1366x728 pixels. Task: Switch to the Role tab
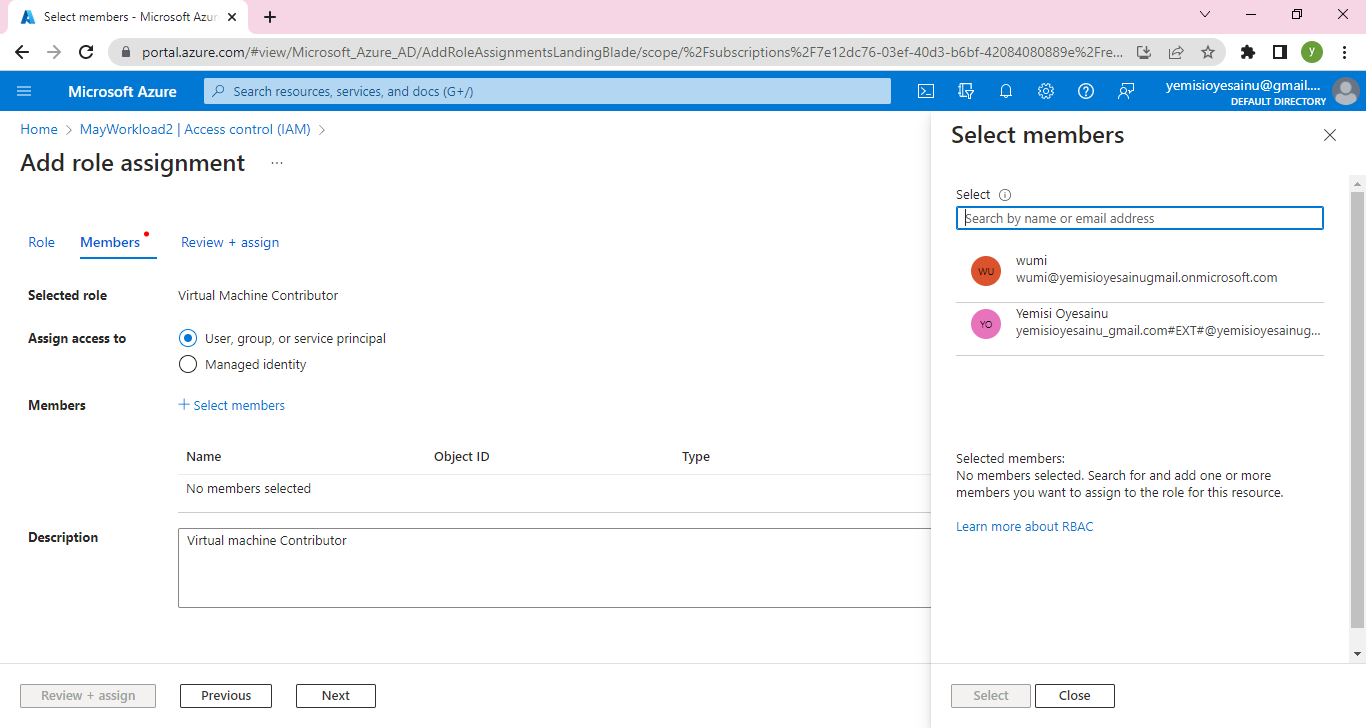(42, 242)
